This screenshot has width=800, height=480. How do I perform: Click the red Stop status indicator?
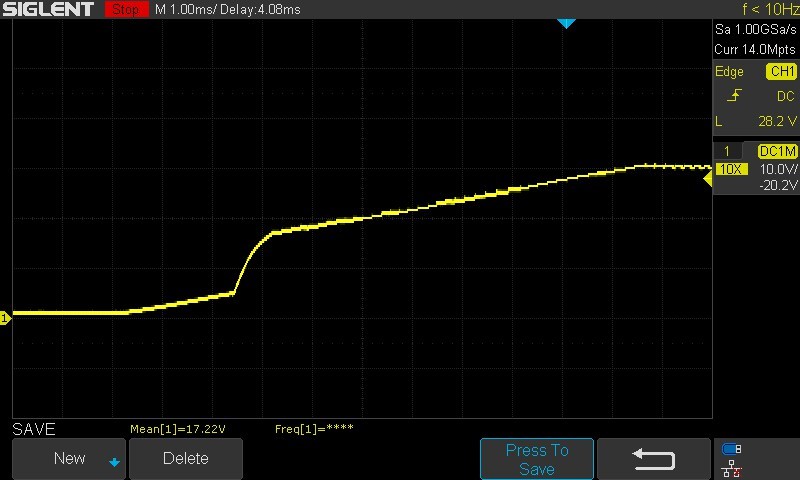point(127,9)
